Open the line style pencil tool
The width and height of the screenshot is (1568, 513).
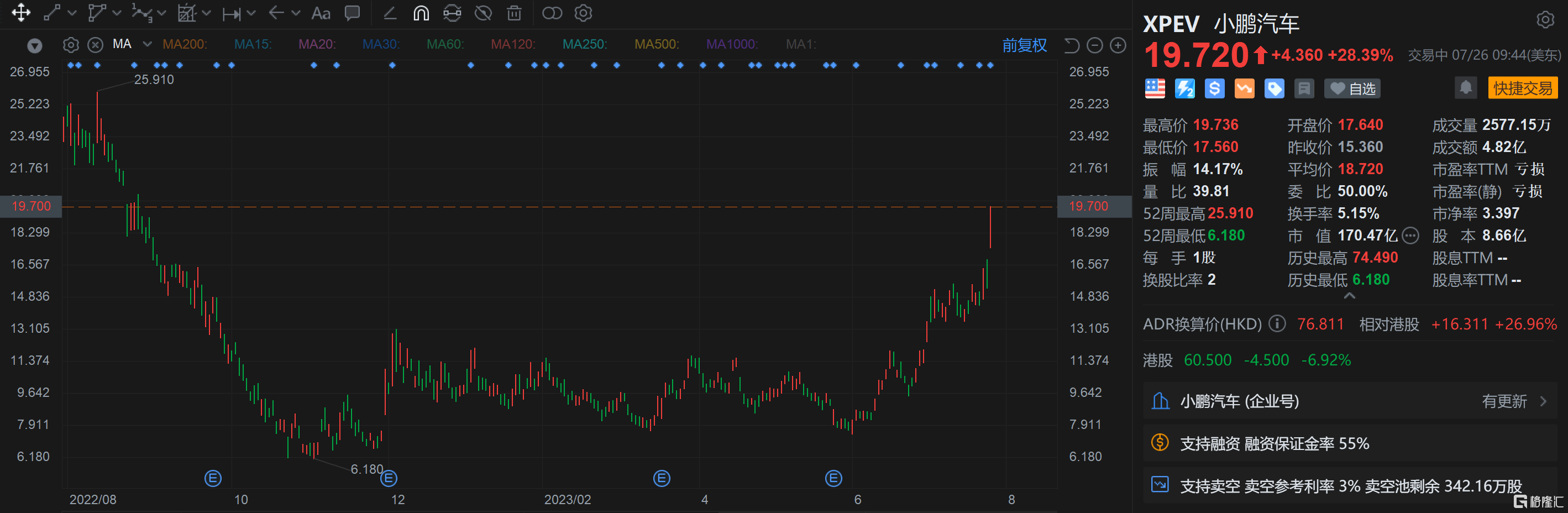pos(390,13)
